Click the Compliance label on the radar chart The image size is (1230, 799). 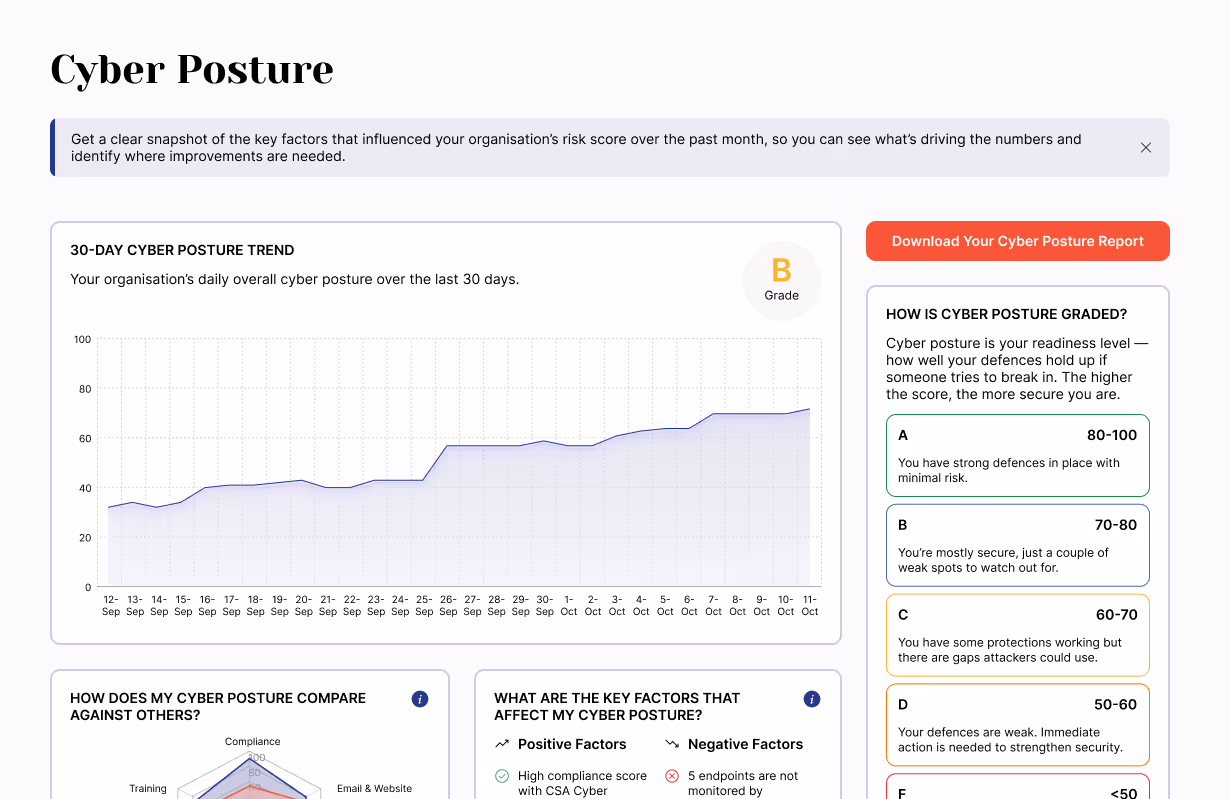coord(252,741)
